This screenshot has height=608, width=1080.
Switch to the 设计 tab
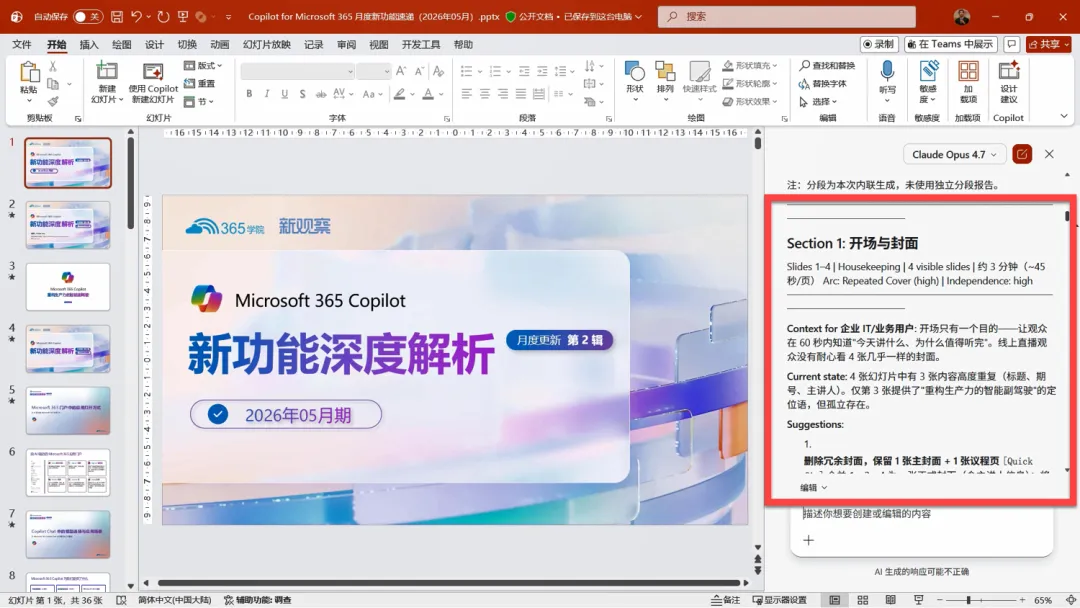(154, 44)
